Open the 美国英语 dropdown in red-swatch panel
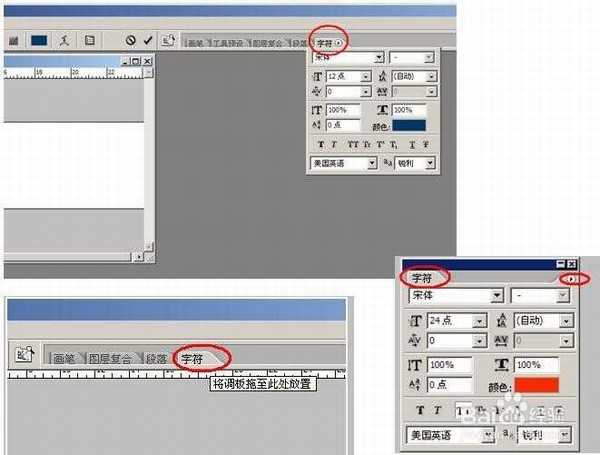The width and height of the screenshot is (600, 455). [488, 435]
